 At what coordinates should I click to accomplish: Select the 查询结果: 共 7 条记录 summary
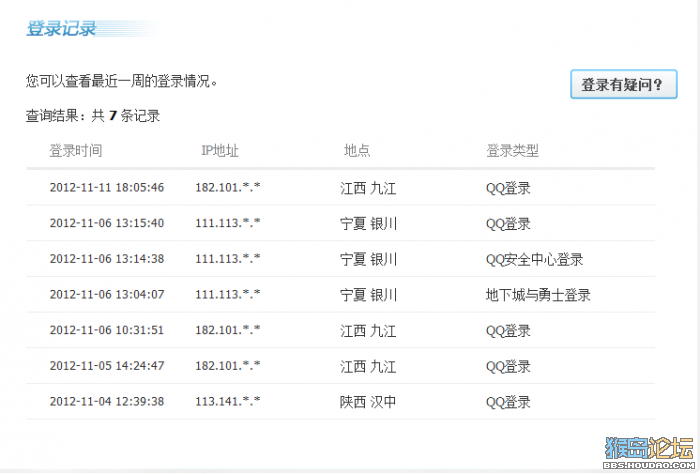coord(93,116)
